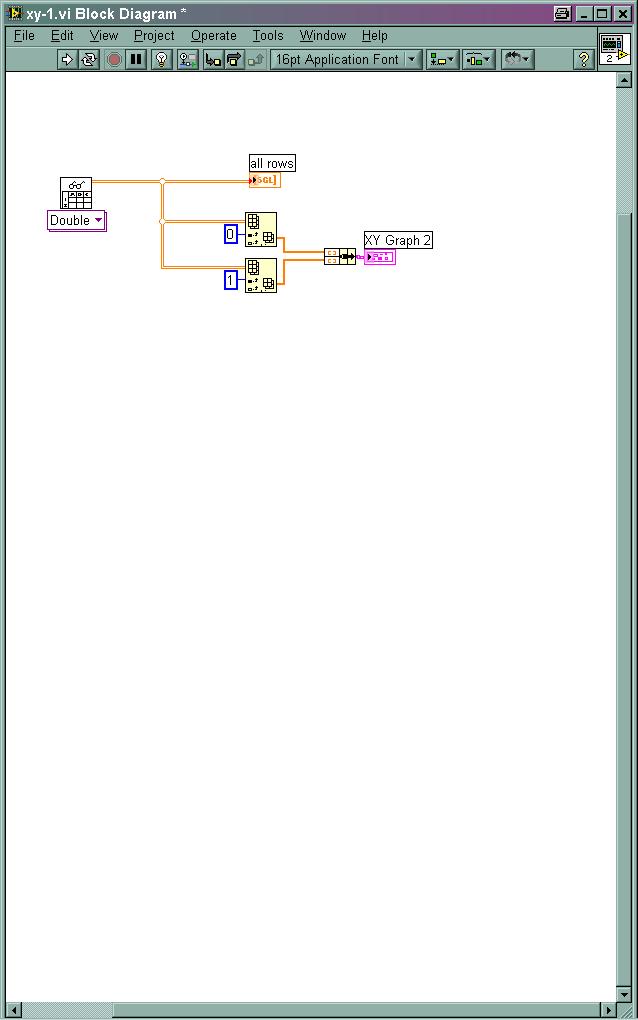
Task: Click the Step Into button
Action: coord(213,60)
